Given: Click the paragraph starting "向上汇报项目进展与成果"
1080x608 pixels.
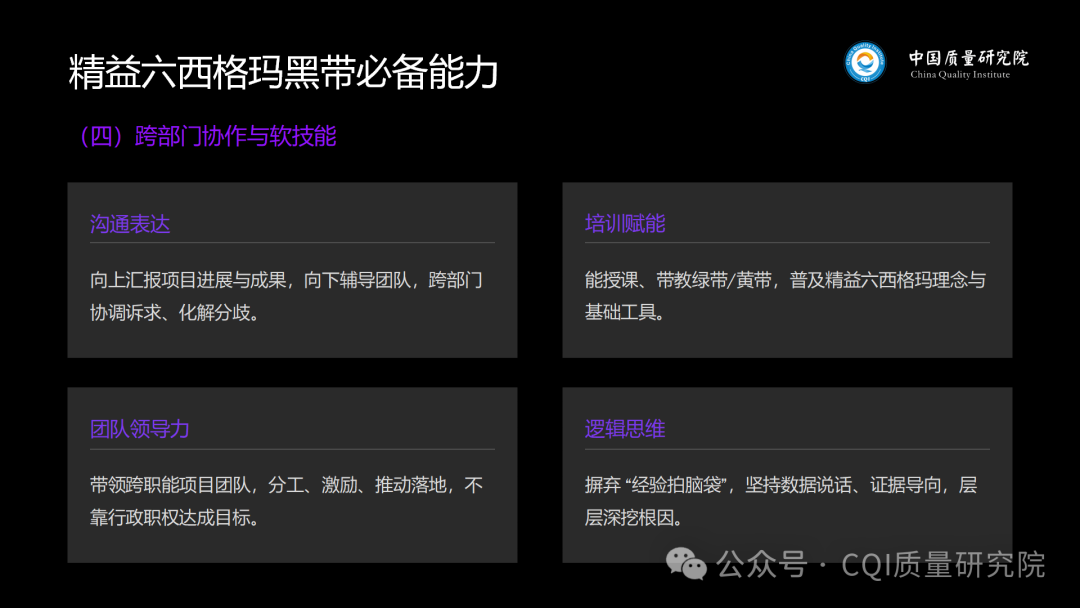Looking at the screenshot, I should point(287,296).
